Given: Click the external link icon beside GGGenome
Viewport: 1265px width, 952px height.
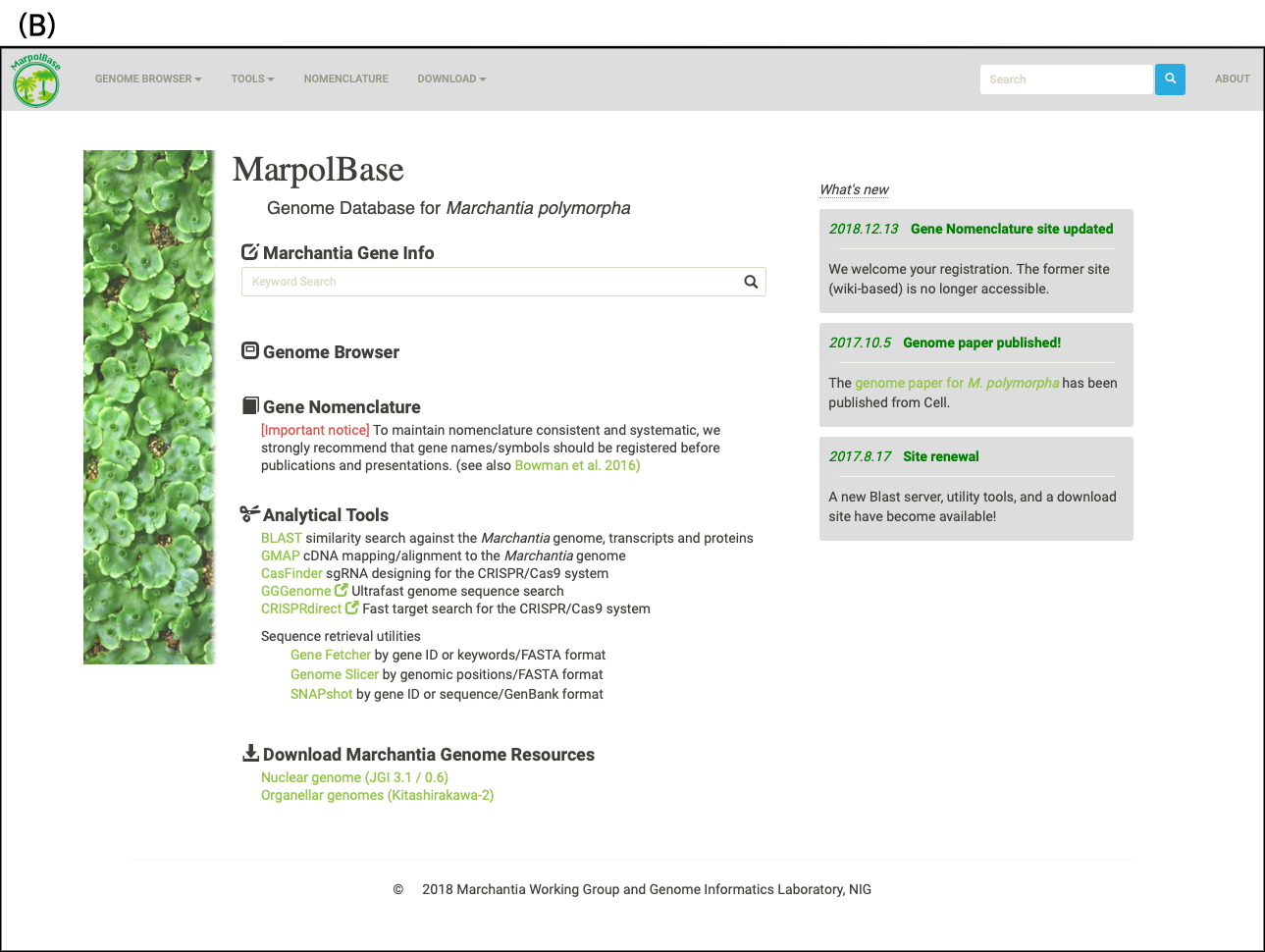Looking at the screenshot, I should coord(342,591).
